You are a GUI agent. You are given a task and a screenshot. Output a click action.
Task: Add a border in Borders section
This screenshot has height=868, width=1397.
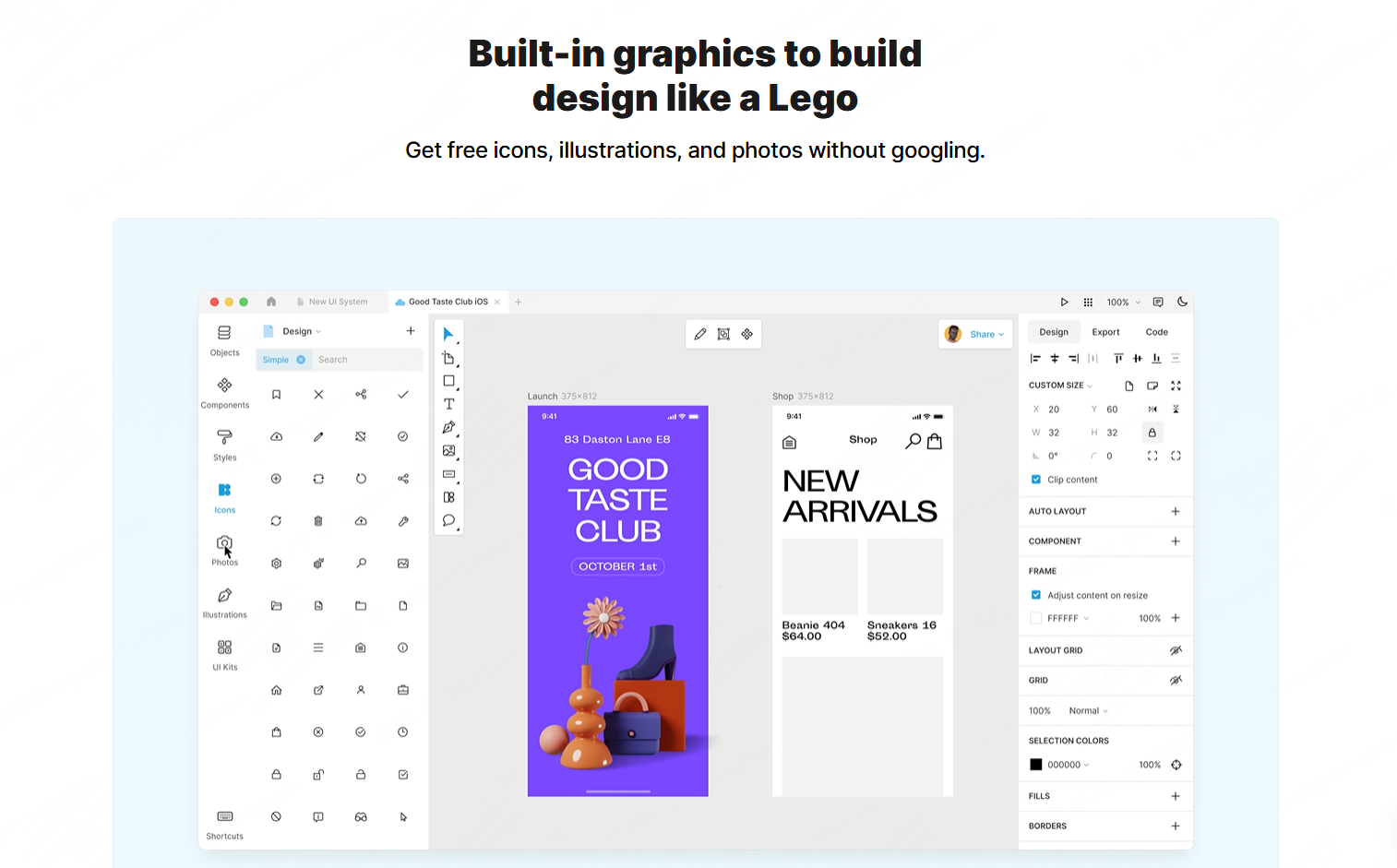click(x=1176, y=826)
